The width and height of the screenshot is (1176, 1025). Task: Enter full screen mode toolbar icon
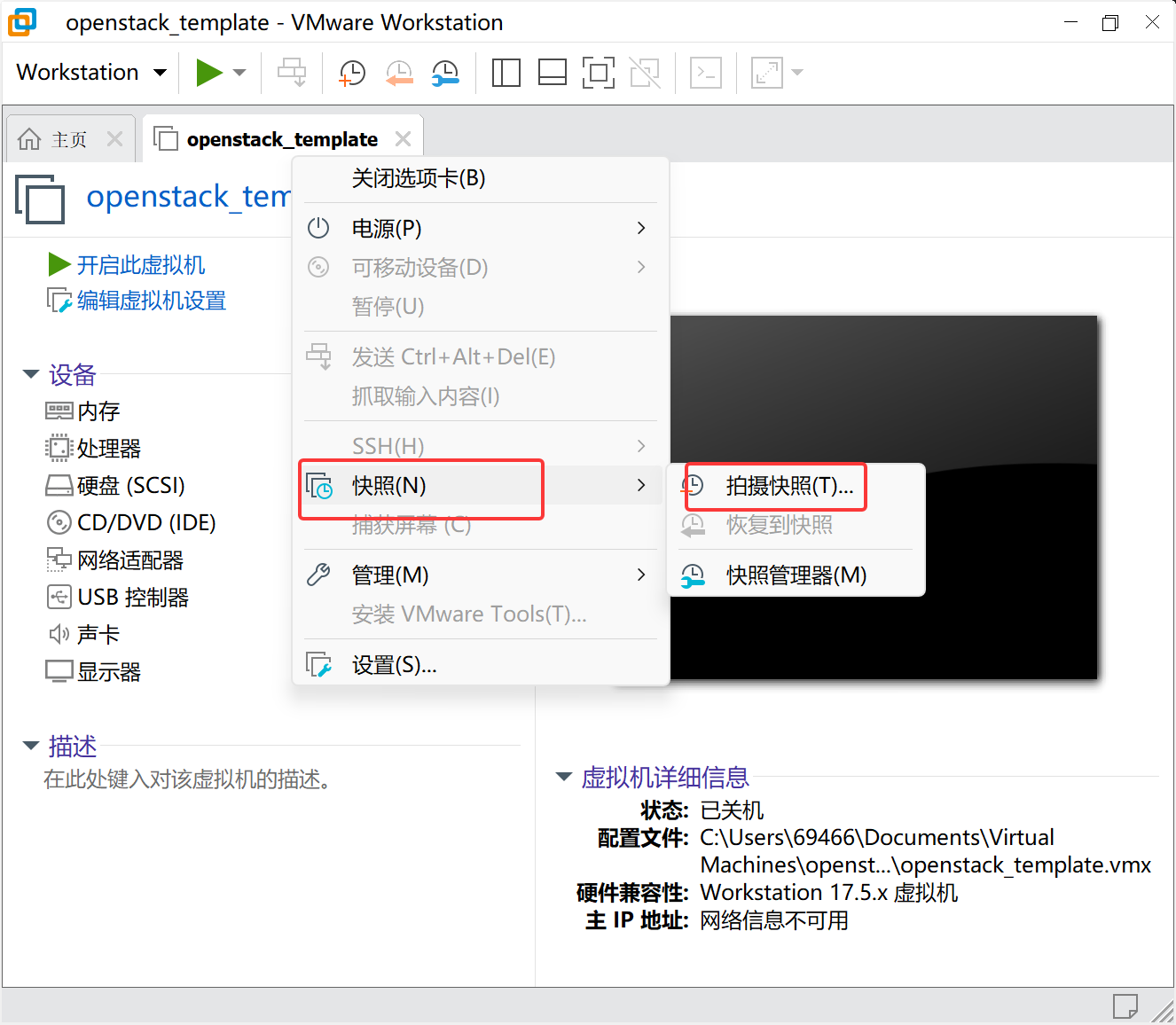click(x=599, y=73)
